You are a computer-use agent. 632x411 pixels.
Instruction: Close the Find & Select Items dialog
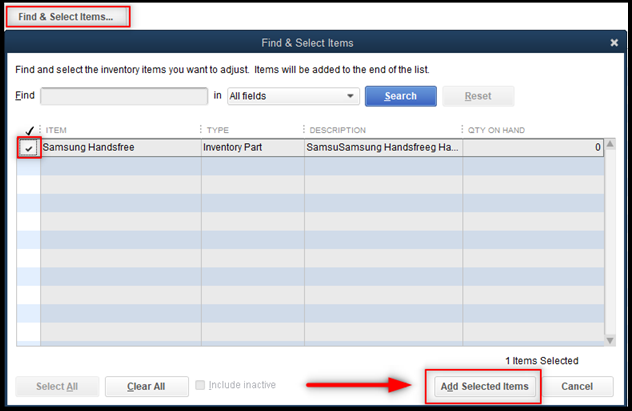point(614,43)
